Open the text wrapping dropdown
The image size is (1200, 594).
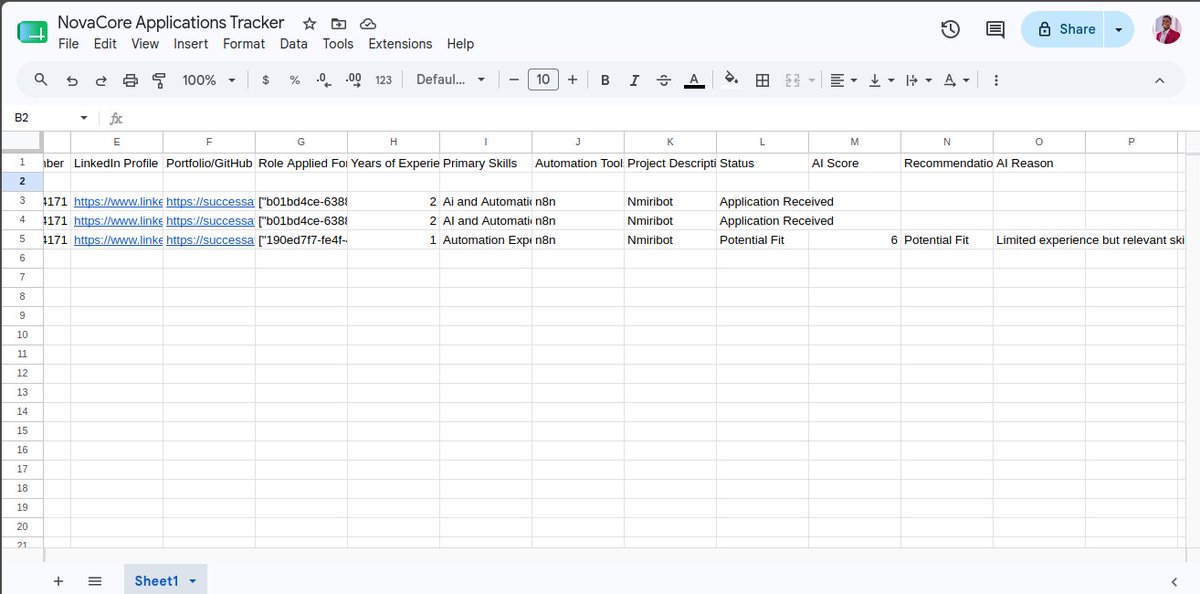pos(918,80)
